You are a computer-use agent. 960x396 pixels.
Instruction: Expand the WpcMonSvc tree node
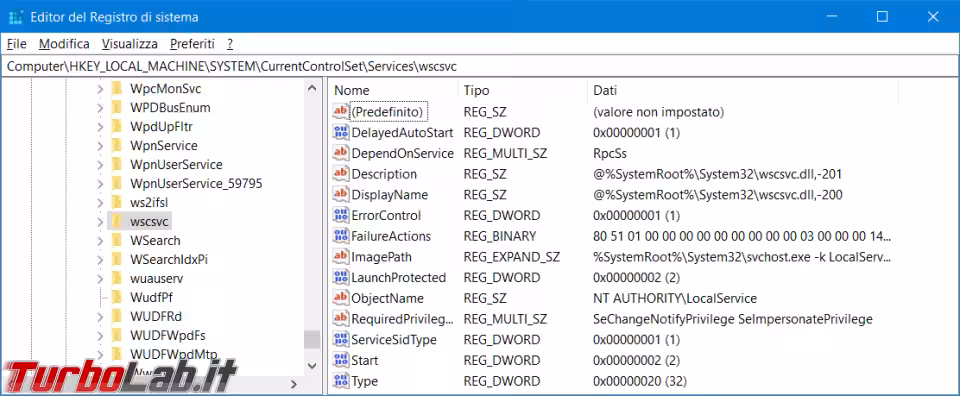(100, 89)
